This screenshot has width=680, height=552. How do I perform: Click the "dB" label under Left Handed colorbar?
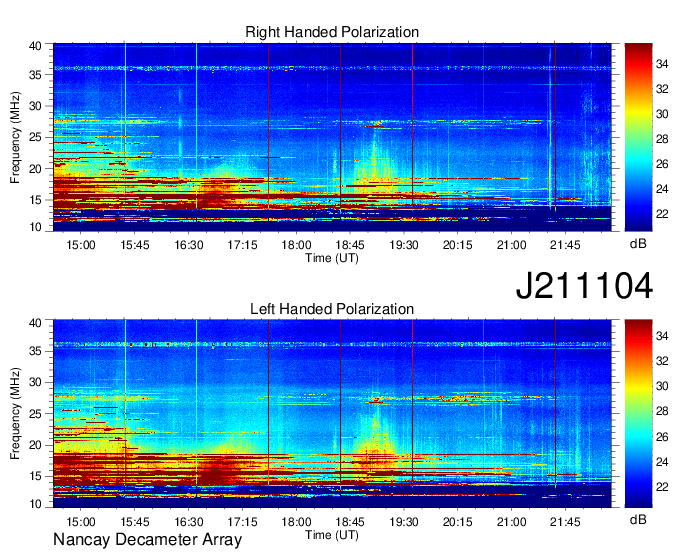click(638, 519)
